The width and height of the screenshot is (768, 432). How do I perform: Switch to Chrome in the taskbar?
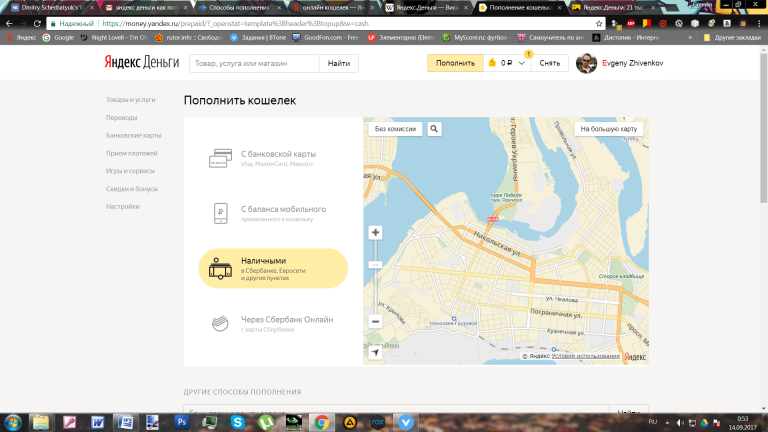[322, 422]
